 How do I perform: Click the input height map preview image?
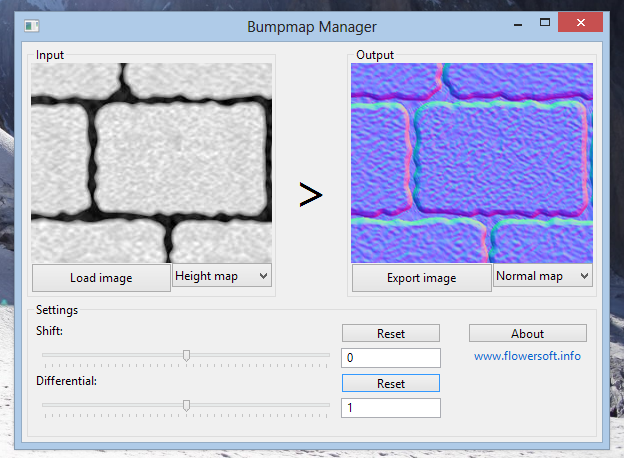click(152, 163)
